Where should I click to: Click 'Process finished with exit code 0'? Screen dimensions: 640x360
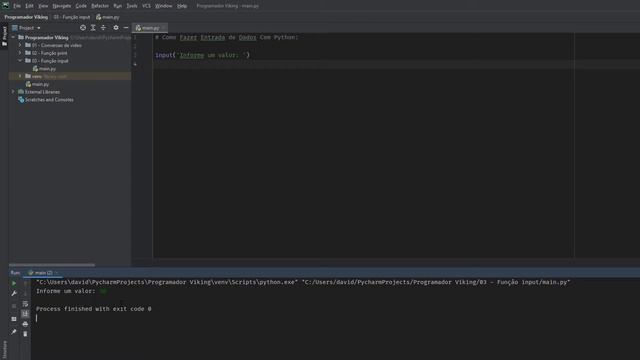pyautogui.click(x=93, y=309)
